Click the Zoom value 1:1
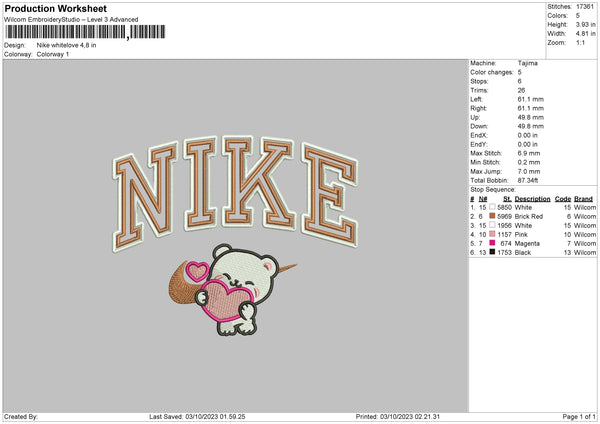600x424 pixels. [x=580, y=43]
